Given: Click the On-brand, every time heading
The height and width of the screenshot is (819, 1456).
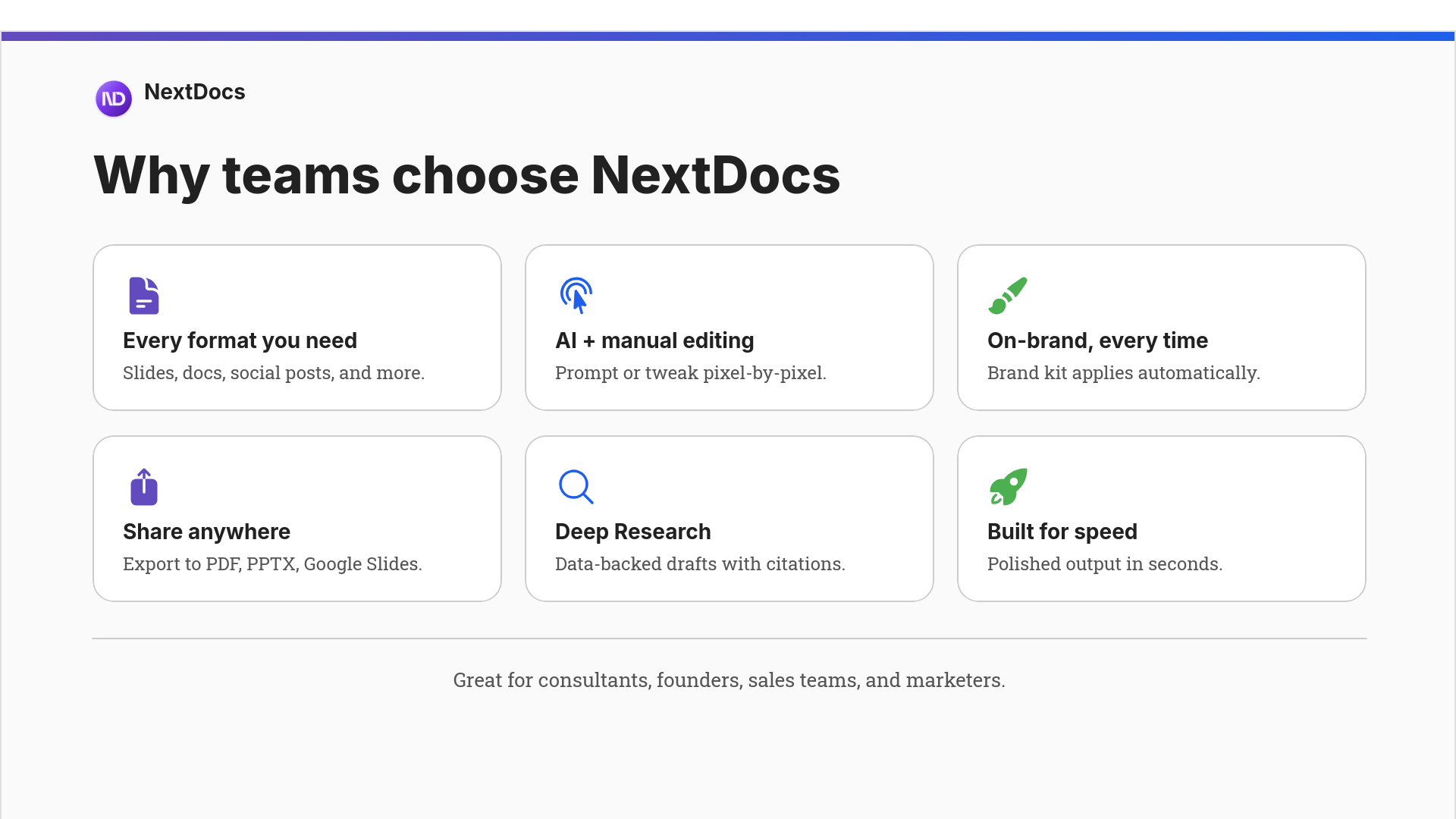Looking at the screenshot, I should pos(1097,340).
